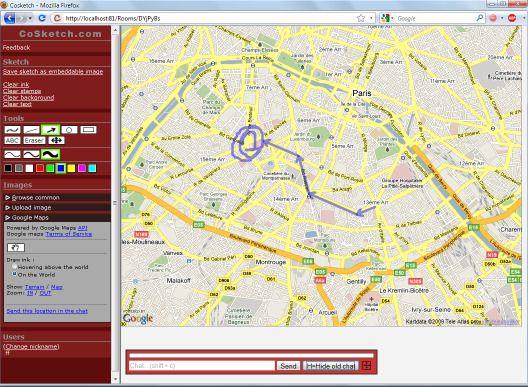Select the arrow drawing tool
The image size is (528, 387).
(51, 130)
